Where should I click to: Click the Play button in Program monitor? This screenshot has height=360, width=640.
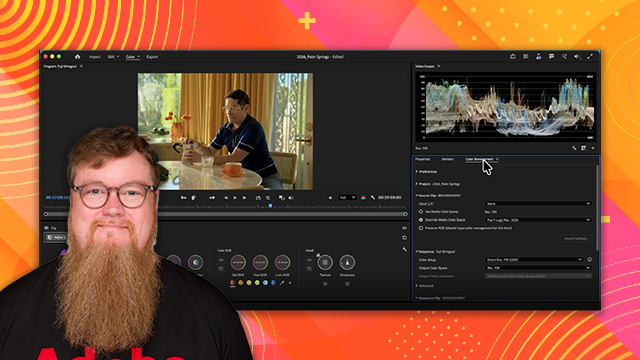(x=235, y=198)
